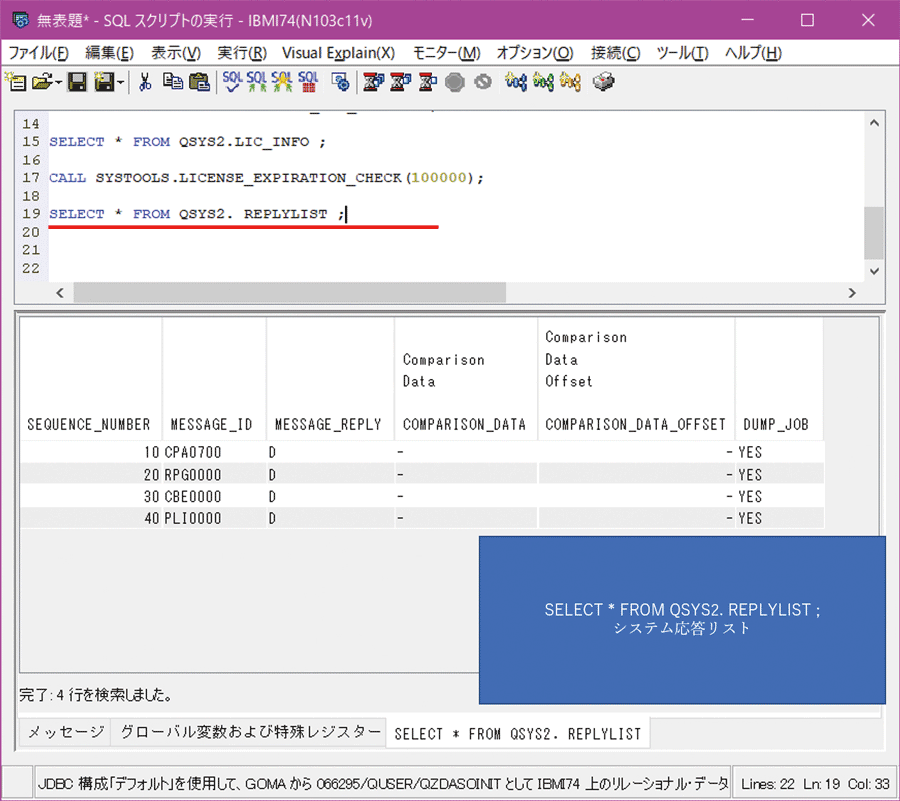
Task: Click the Save diskette icon
Action: tap(76, 82)
